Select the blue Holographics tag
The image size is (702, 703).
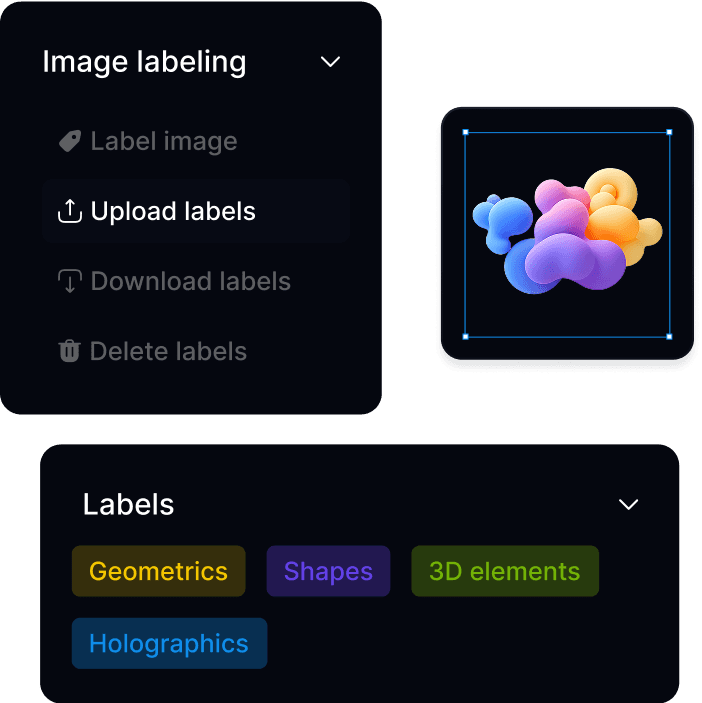pos(169,643)
